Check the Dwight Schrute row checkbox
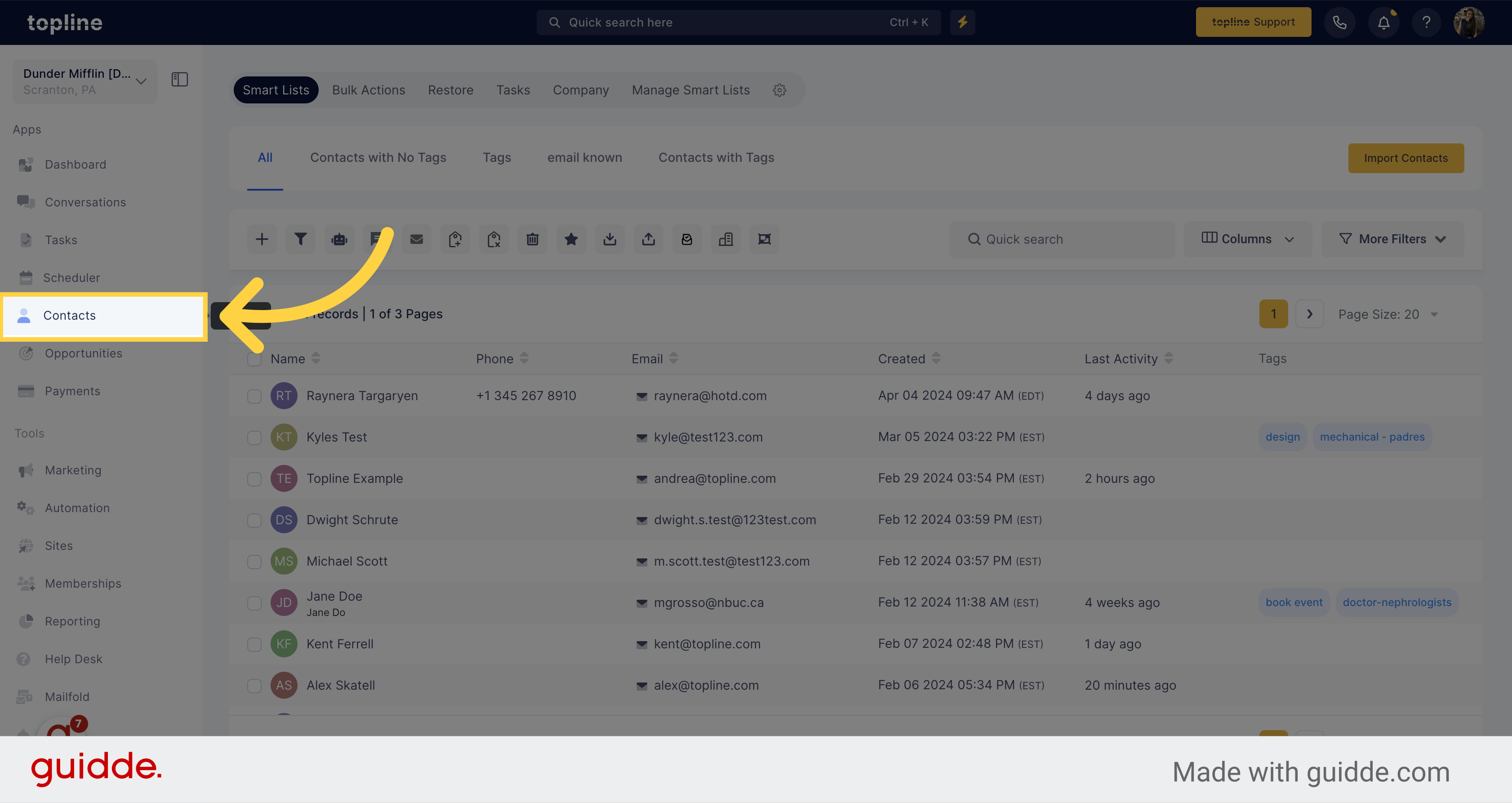Screen dimensions: 1512x803 point(254,520)
